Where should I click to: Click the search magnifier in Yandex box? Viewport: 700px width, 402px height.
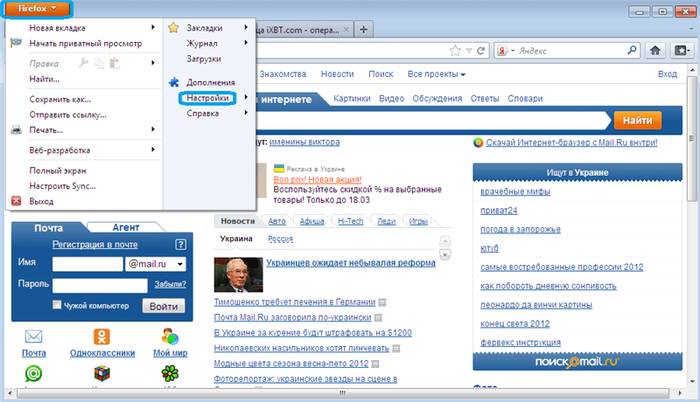[x=632, y=50]
